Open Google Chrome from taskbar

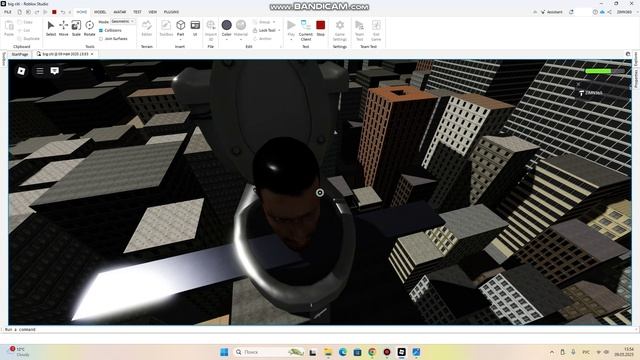pyautogui.click(x=372, y=352)
